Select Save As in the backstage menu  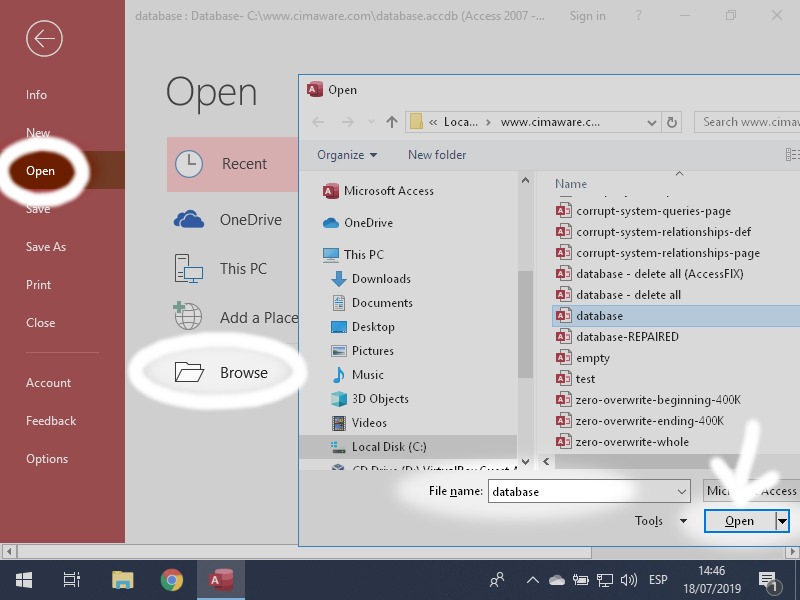[46, 247]
